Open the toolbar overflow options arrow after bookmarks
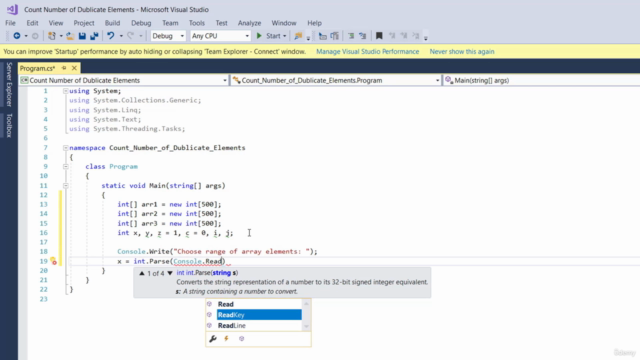 (x=426, y=38)
